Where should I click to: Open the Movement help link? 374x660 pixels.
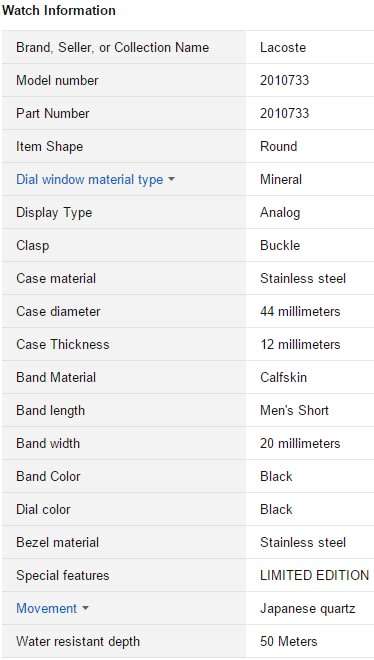pyautogui.click(x=46, y=608)
